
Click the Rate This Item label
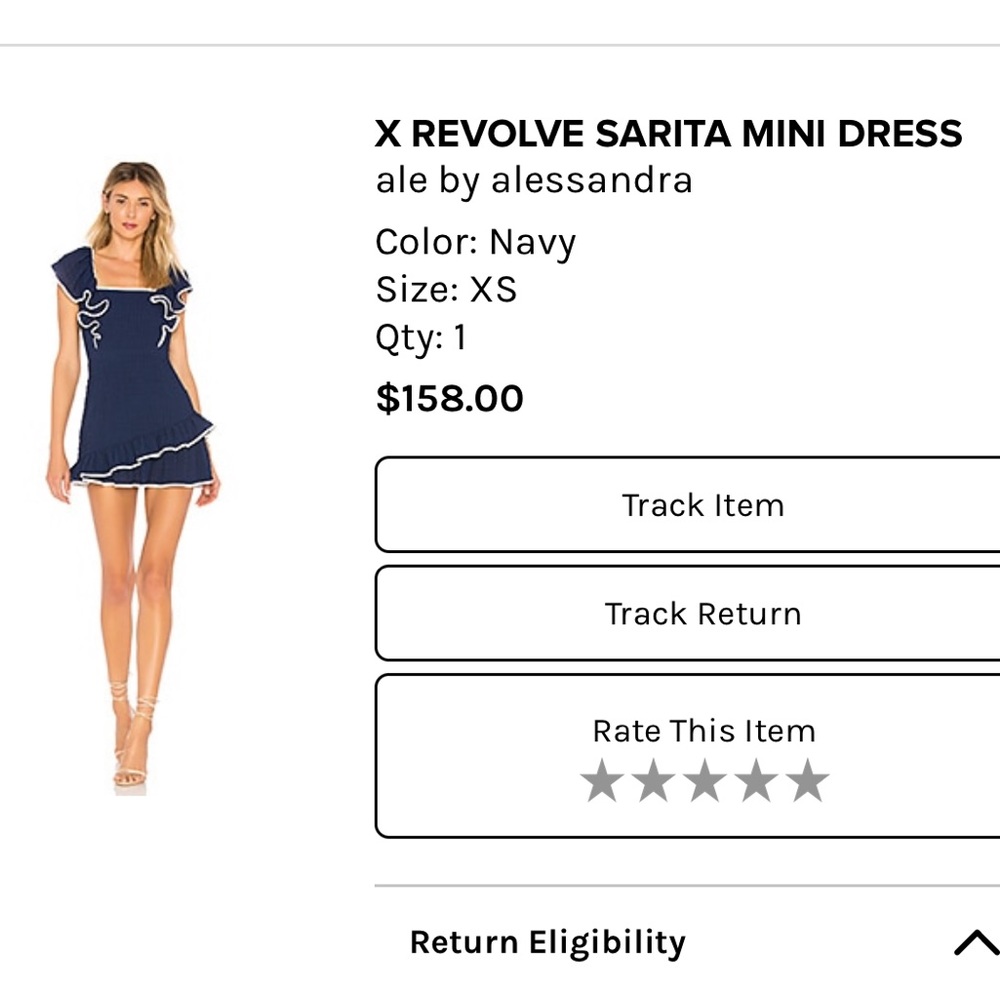point(704,730)
